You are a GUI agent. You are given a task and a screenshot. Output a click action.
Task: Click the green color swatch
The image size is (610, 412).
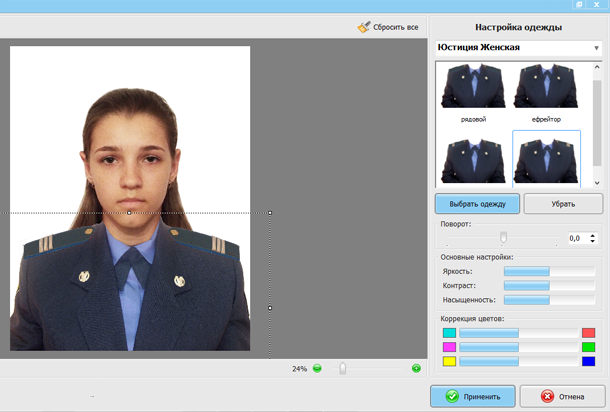click(x=588, y=347)
